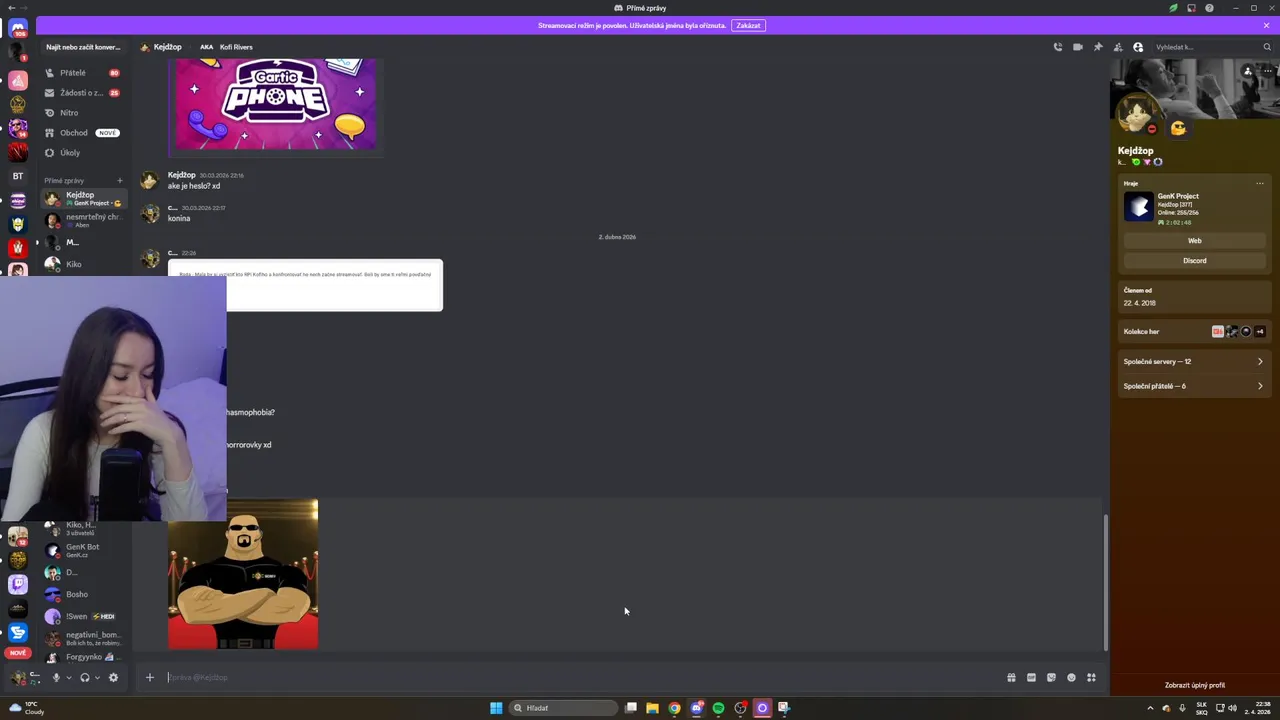Toggle headphones deafen
Viewport: 1280px width, 720px height.
point(85,677)
